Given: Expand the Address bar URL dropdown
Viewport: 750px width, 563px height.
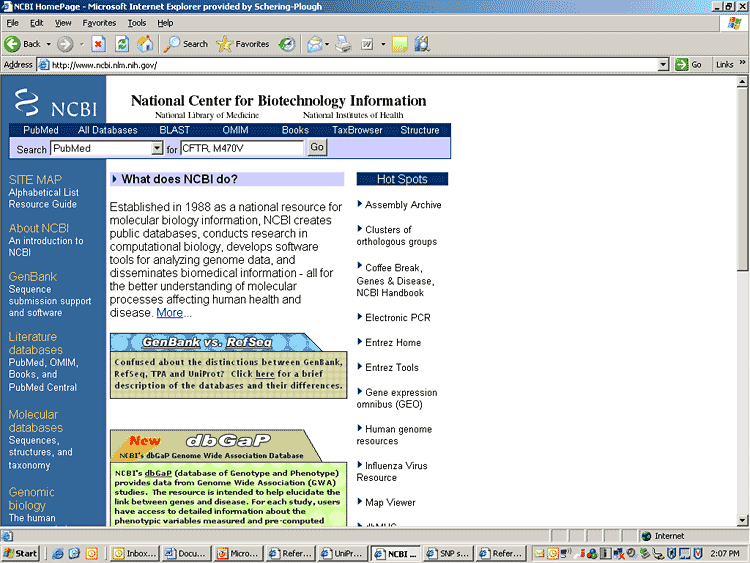Looking at the screenshot, I should [x=663, y=65].
